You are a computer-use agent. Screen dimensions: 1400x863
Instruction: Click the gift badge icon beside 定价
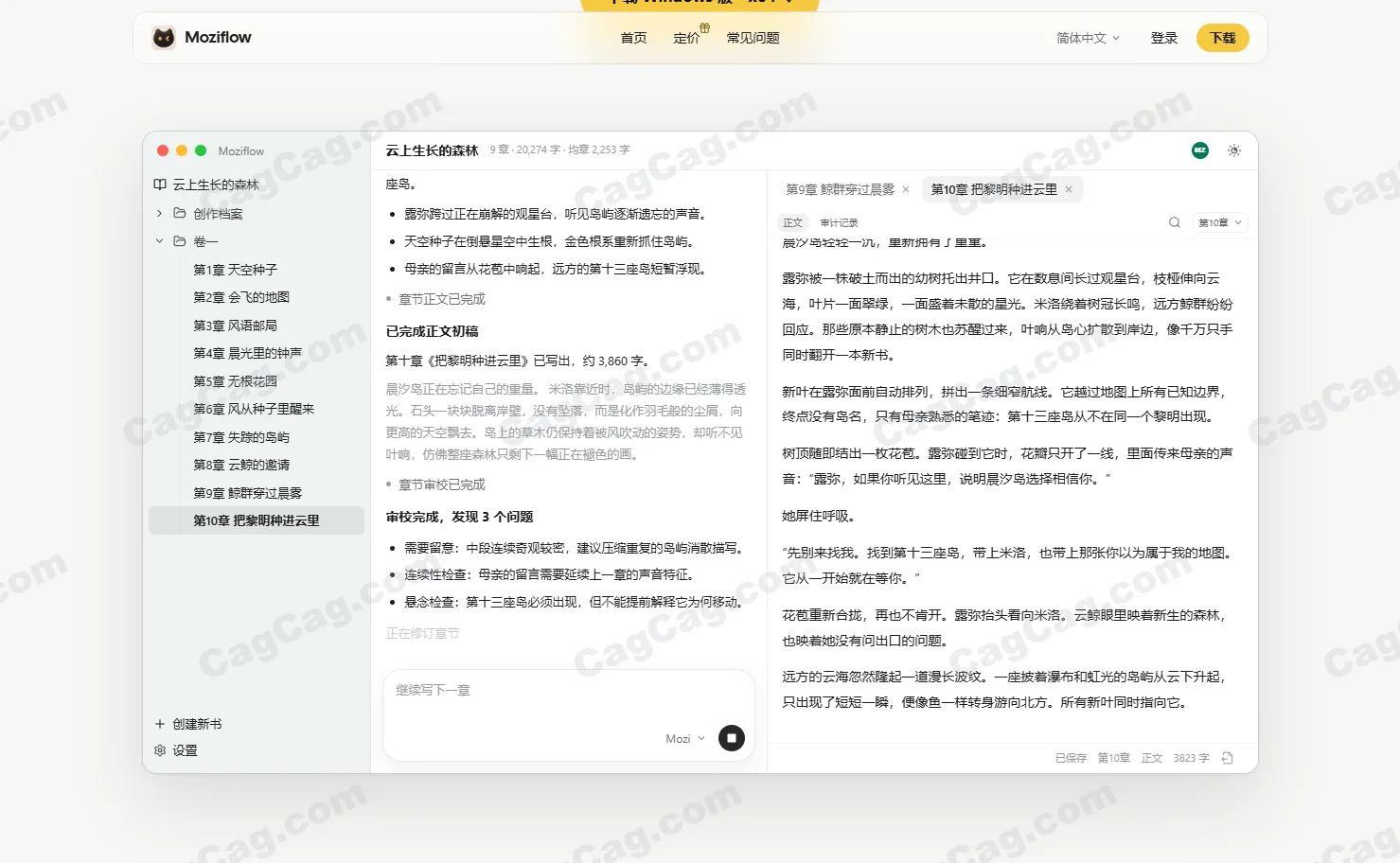pyautogui.click(x=704, y=27)
